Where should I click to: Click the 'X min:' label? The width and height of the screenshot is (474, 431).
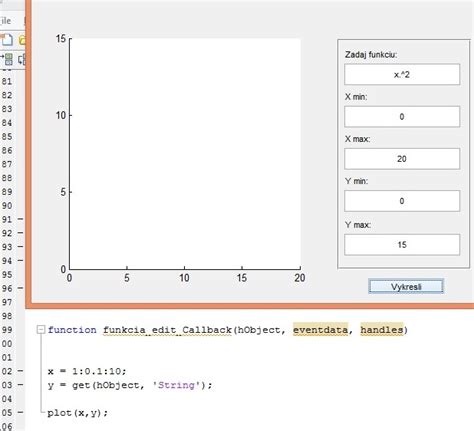click(356, 97)
